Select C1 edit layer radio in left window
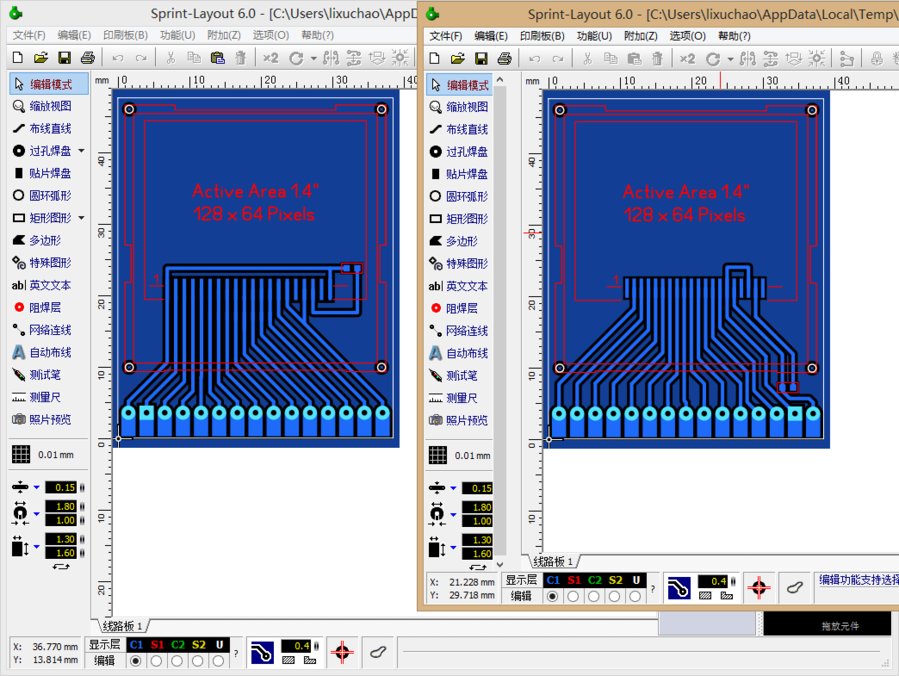This screenshot has height=676, width=899. (x=136, y=661)
